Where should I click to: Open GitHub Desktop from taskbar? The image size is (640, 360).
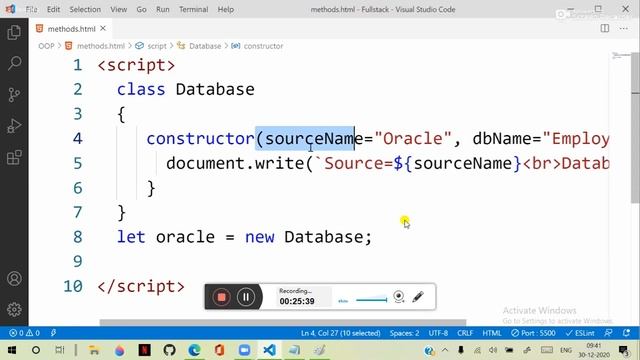169,350
